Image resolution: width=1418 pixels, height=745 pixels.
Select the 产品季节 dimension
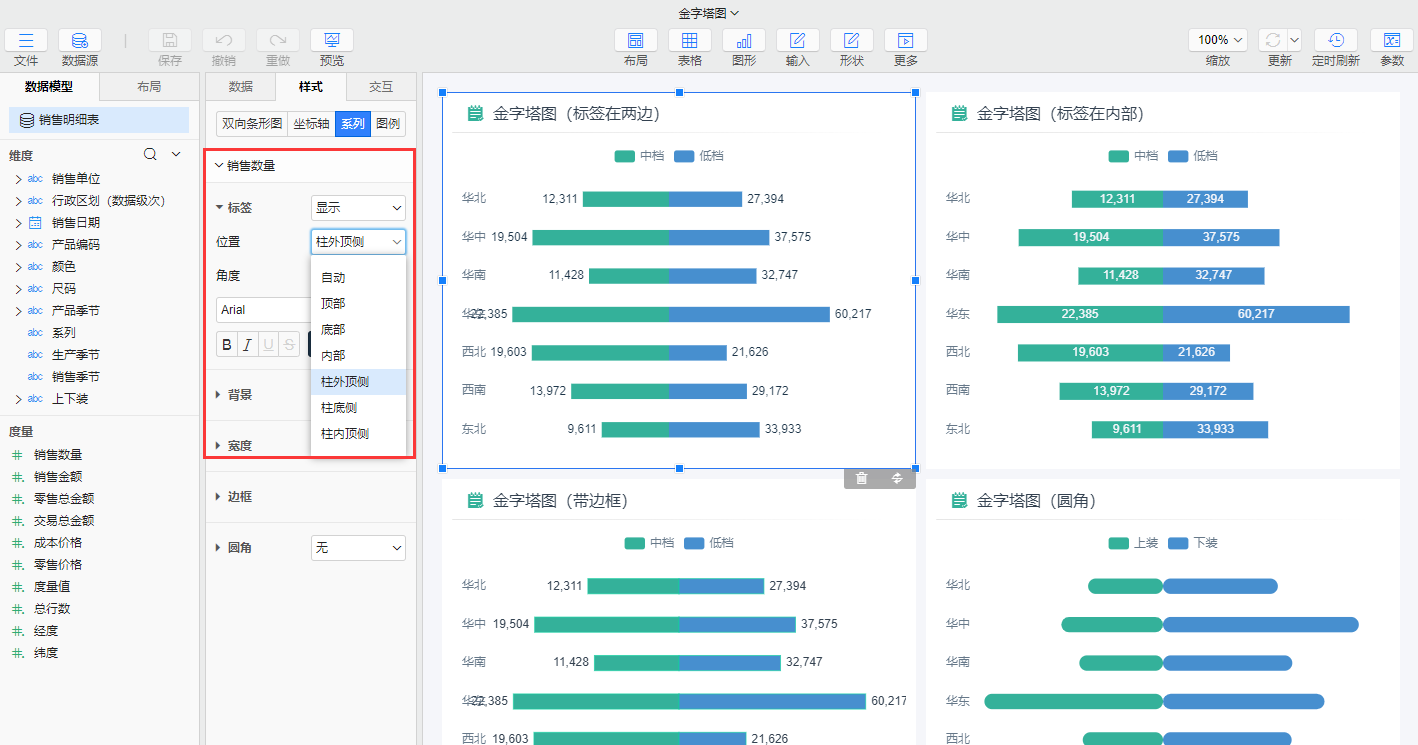(x=76, y=311)
